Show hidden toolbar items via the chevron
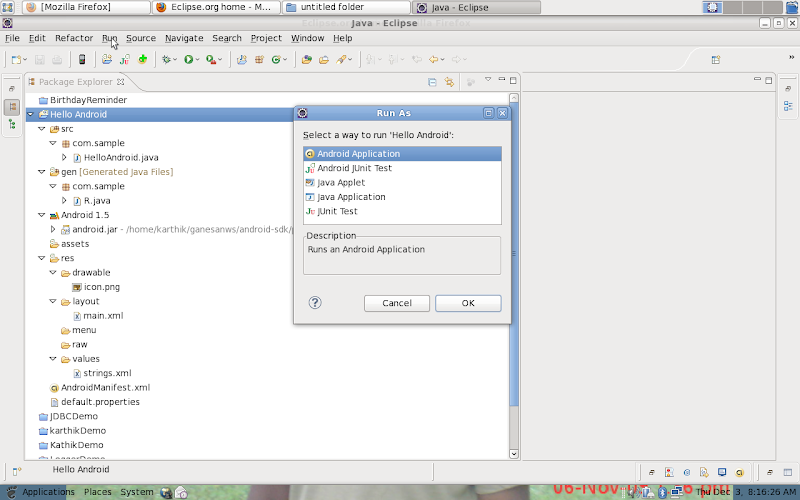The height and width of the screenshot is (500, 800). coord(791,57)
